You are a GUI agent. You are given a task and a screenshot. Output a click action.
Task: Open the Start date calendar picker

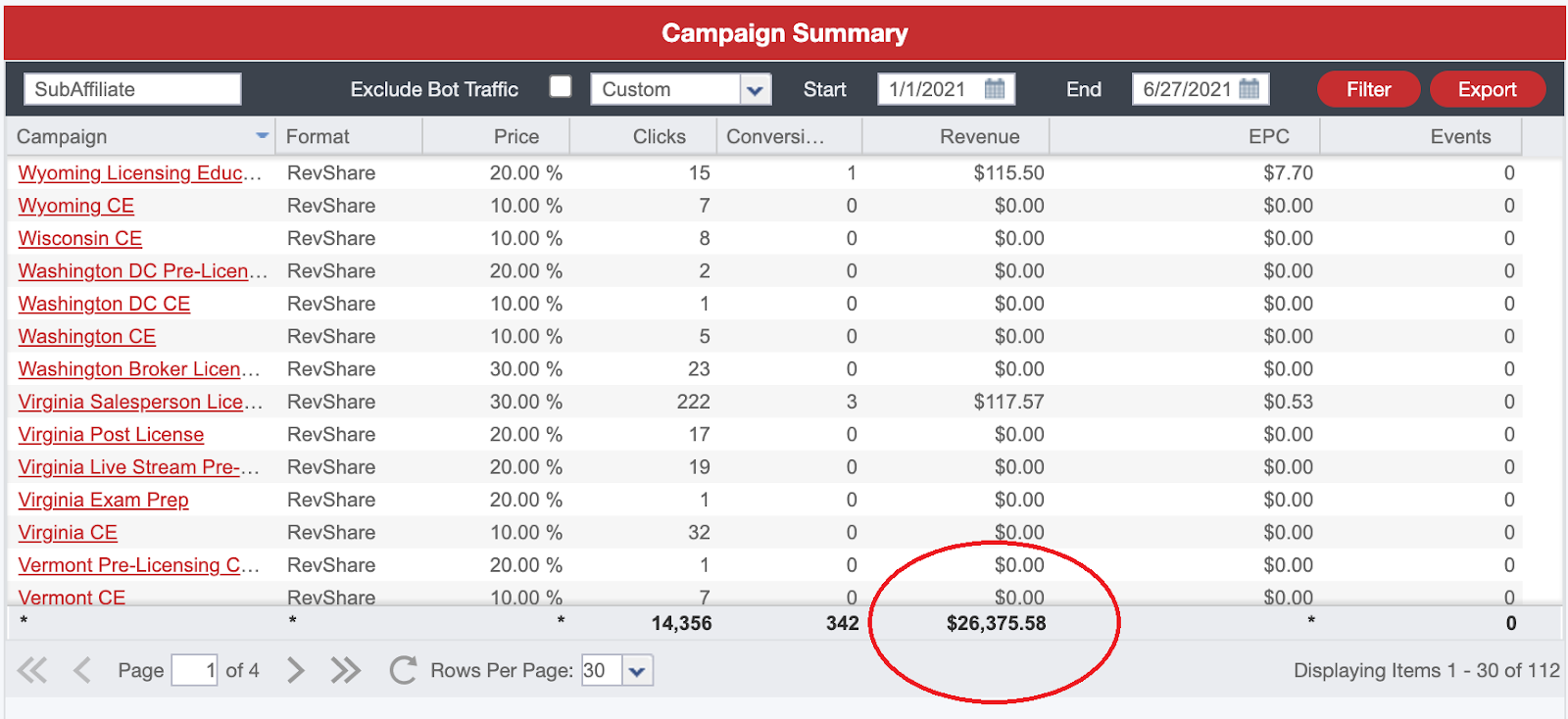click(x=994, y=89)
